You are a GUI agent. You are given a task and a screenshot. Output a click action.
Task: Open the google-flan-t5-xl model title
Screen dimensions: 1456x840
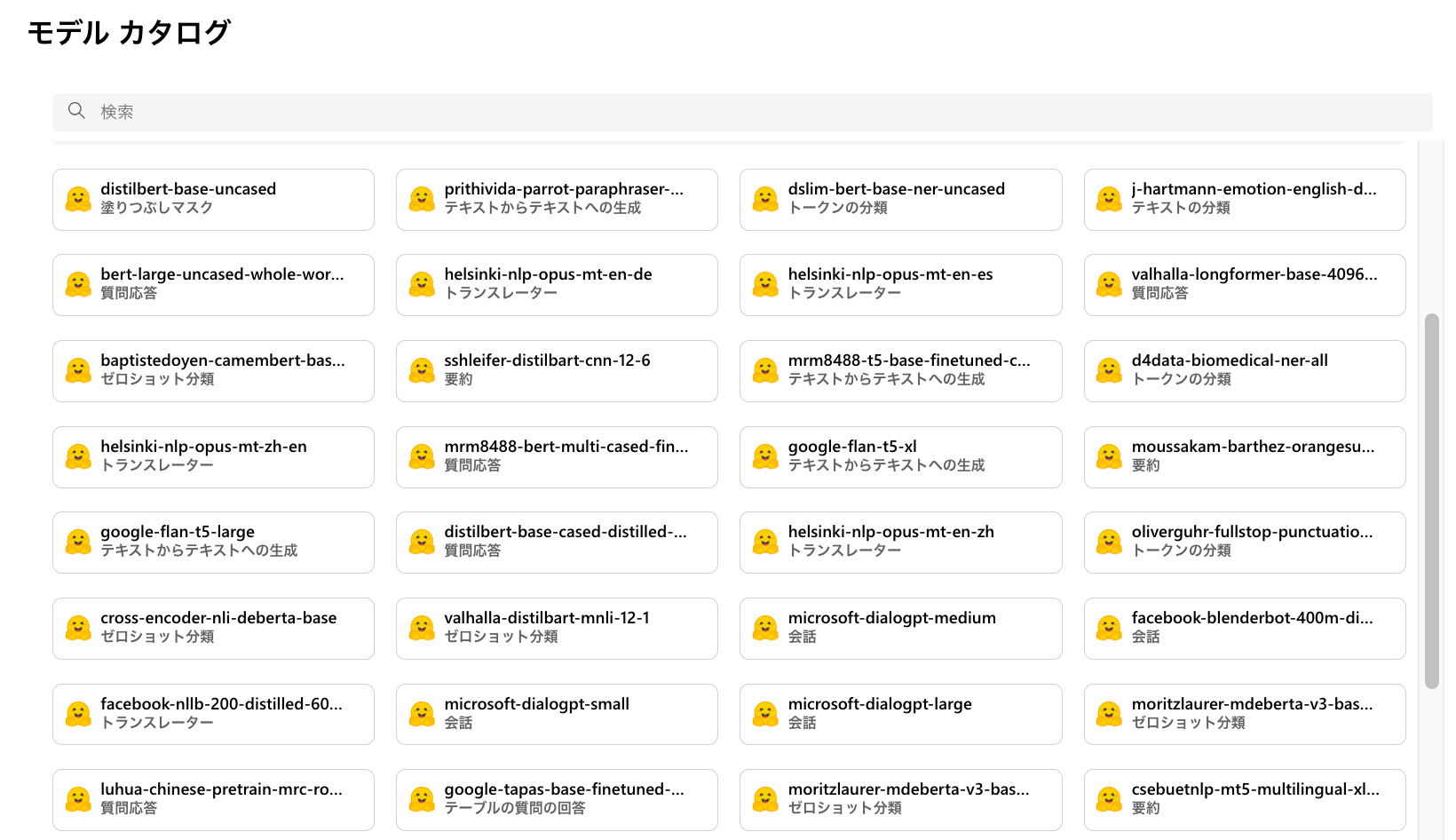coord(852,447)
